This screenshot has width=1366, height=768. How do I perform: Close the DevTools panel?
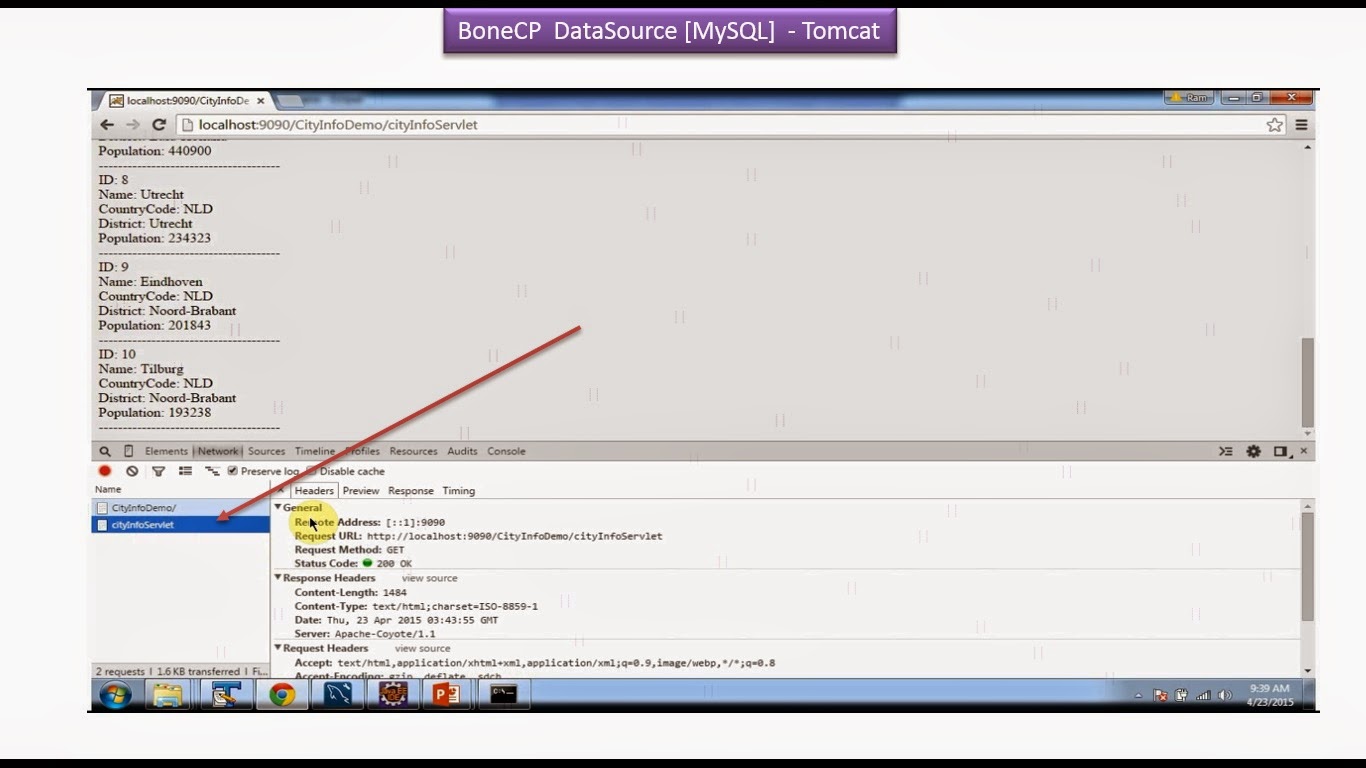[1303, 451]
